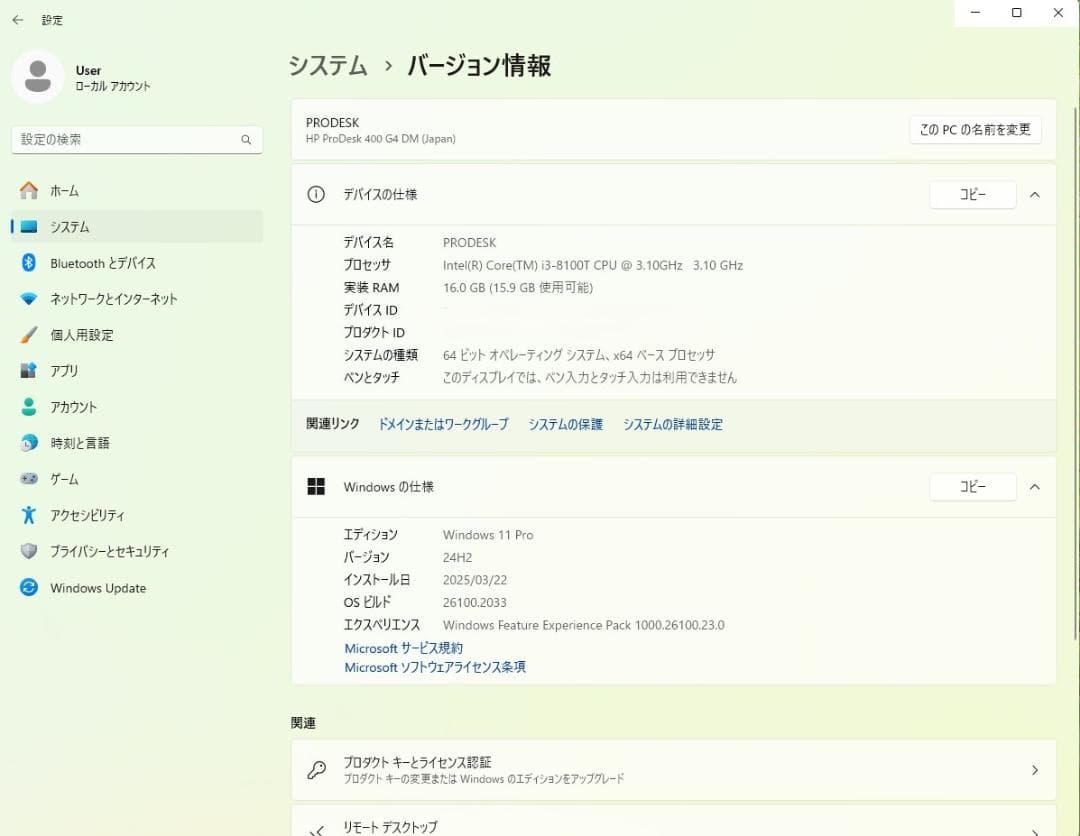Open the リモート デスクトップ row
Viewport: 1080px width, 836px height.
pos(674,821)
